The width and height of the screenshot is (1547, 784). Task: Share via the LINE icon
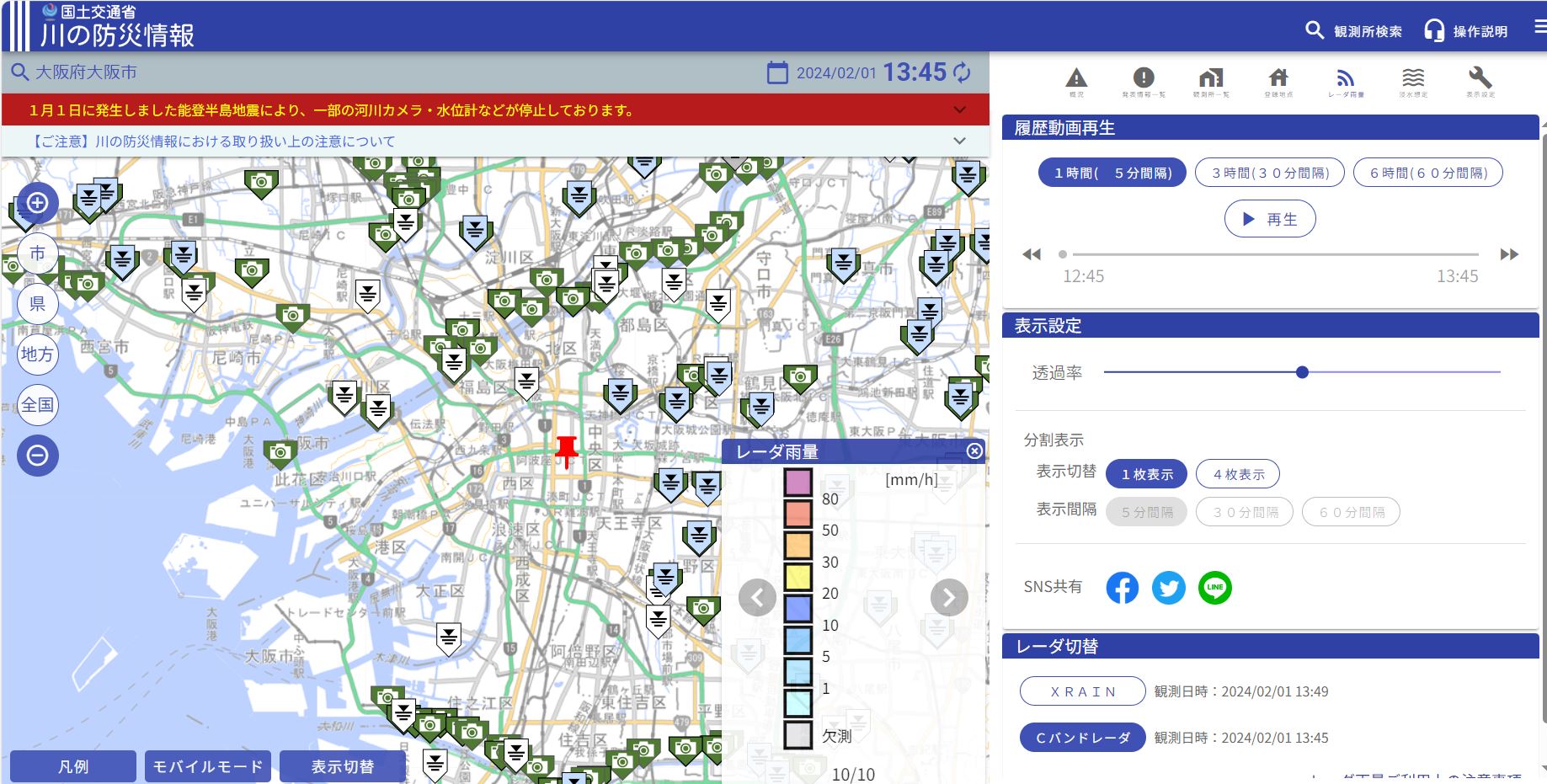pyautogui.click(x=1214, y=588)
